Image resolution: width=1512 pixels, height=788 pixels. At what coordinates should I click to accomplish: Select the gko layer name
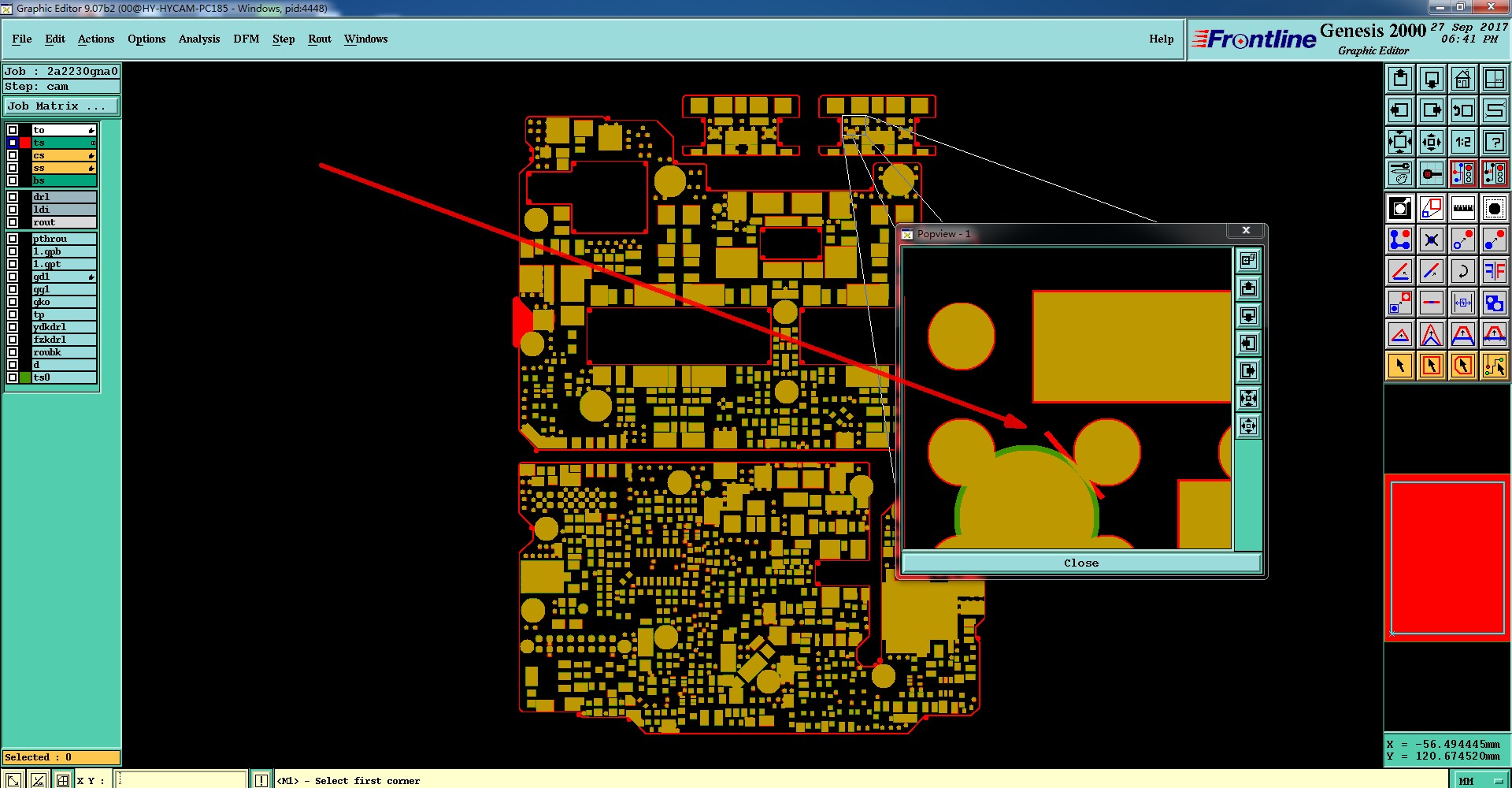tap(65, 302)
